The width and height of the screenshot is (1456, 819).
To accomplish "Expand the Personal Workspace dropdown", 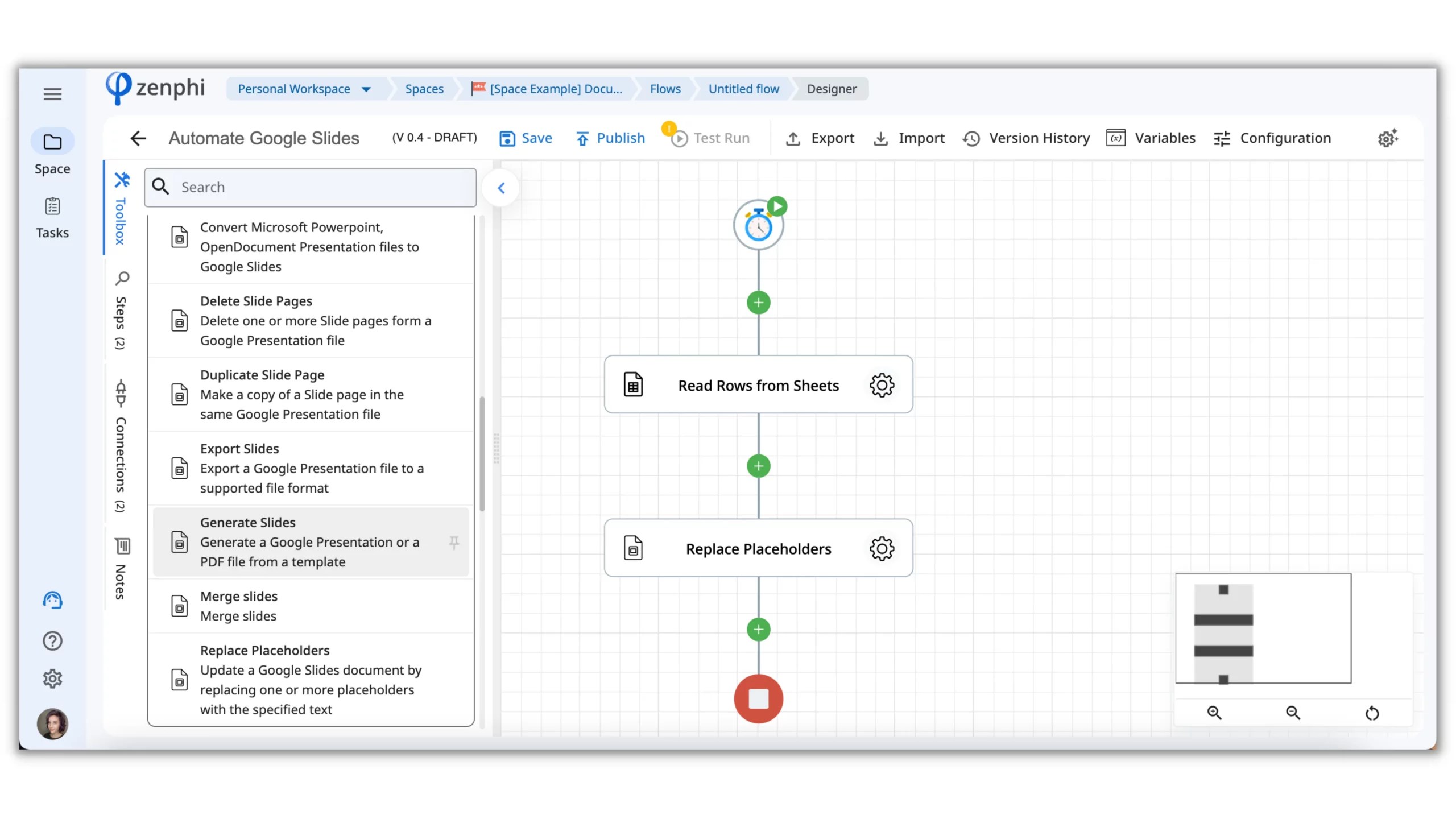I will click(367, 89).
